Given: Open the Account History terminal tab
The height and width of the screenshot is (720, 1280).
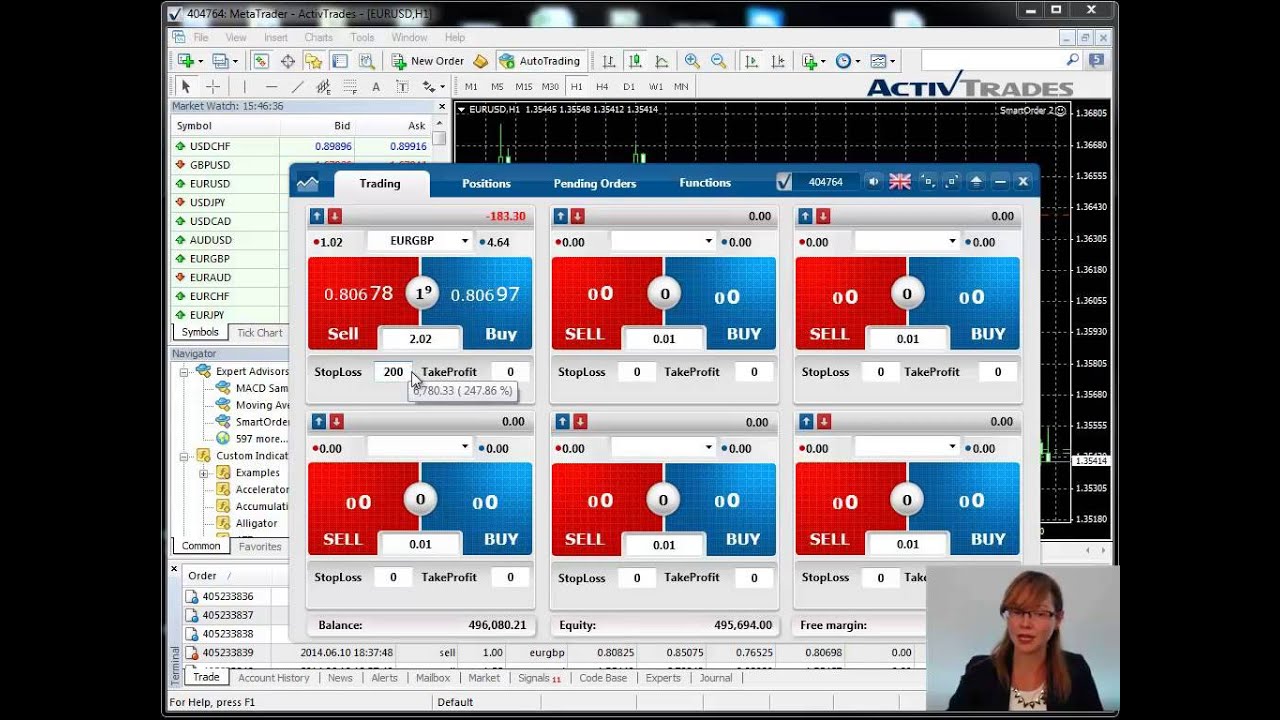Looking at the screenshot, I should [x=274, y=678].
